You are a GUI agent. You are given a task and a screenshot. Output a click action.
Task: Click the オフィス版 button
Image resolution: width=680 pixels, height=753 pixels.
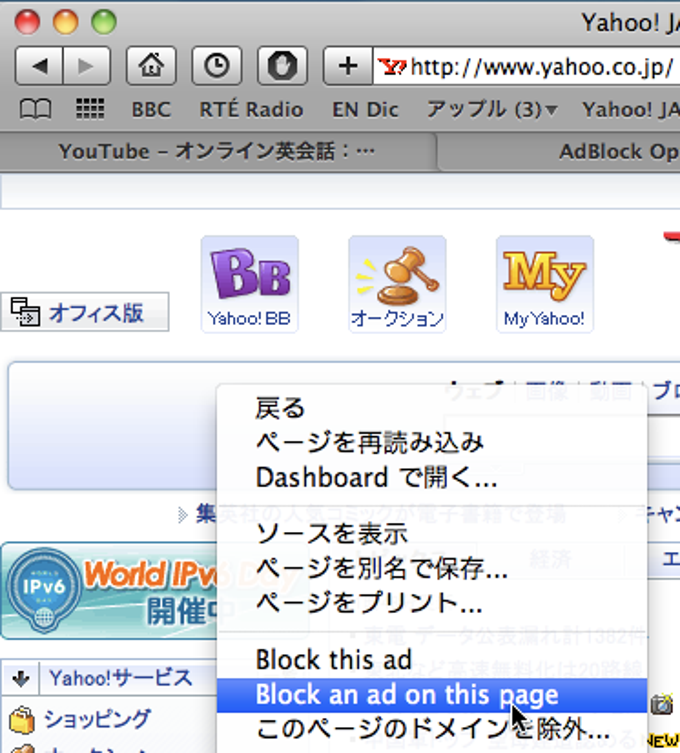point(85,312)
